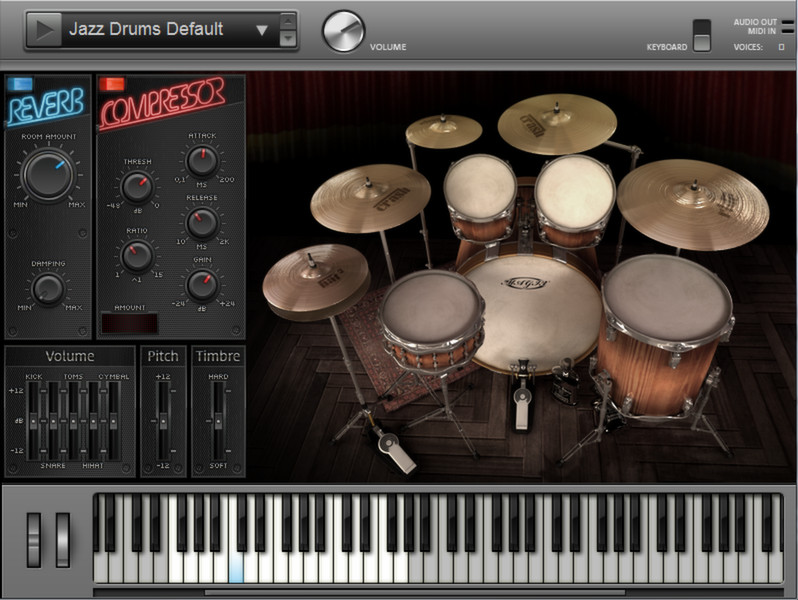Image resolution: width=798 pixels, height=600 pixels.
Task: Click the MIDI IN indicator
Action: tap(787, 31)
